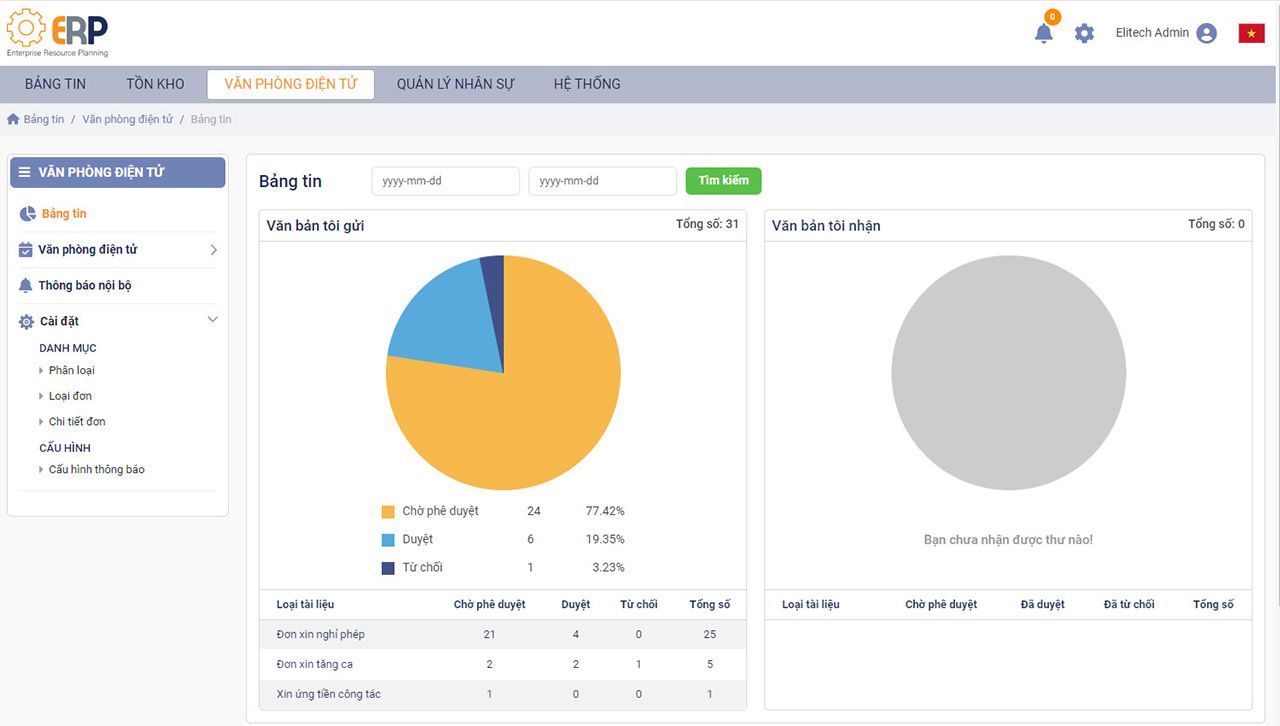Image resolution: width=1280 pixels, height=726 pixels.
Task: Click the Bảng tin sidebar item
Action: (x=64, y=213)
